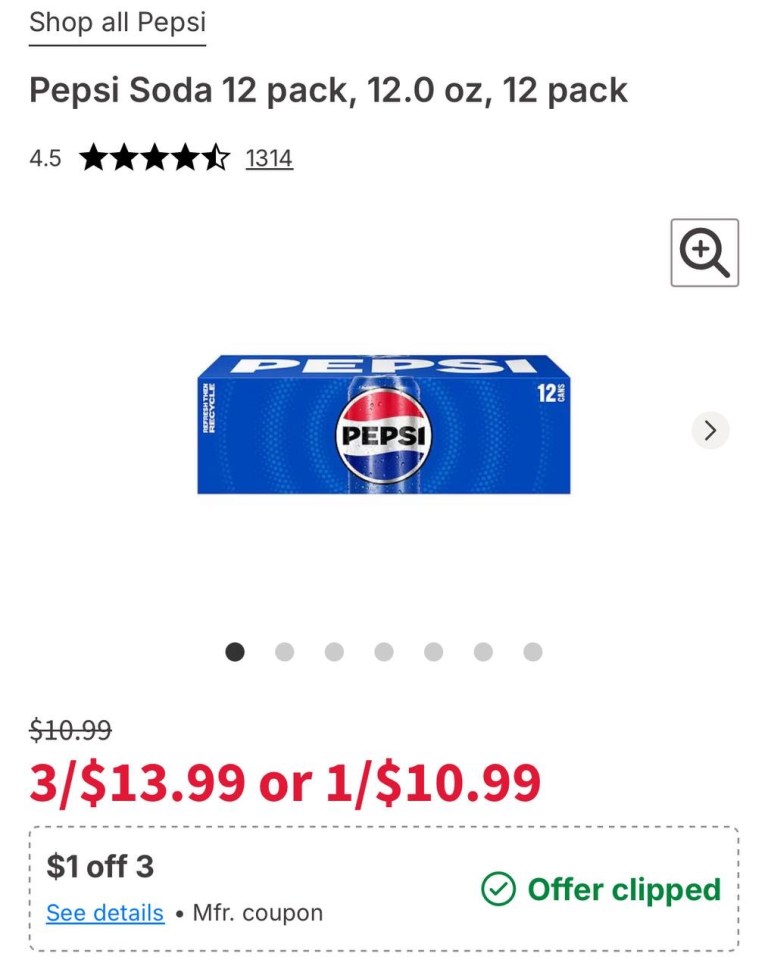Advance to next product image arrow
Screen dimensions: 768x969
pyautogui.click(x=711, y=430)
